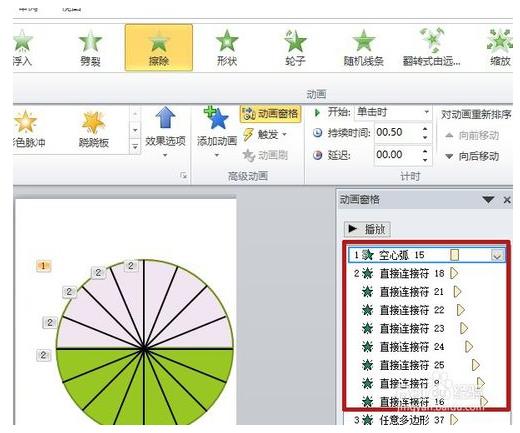The width and height of the screenshot is (520, 433).
Task: Open 效果选项 effect options
Action: (165, 132)
